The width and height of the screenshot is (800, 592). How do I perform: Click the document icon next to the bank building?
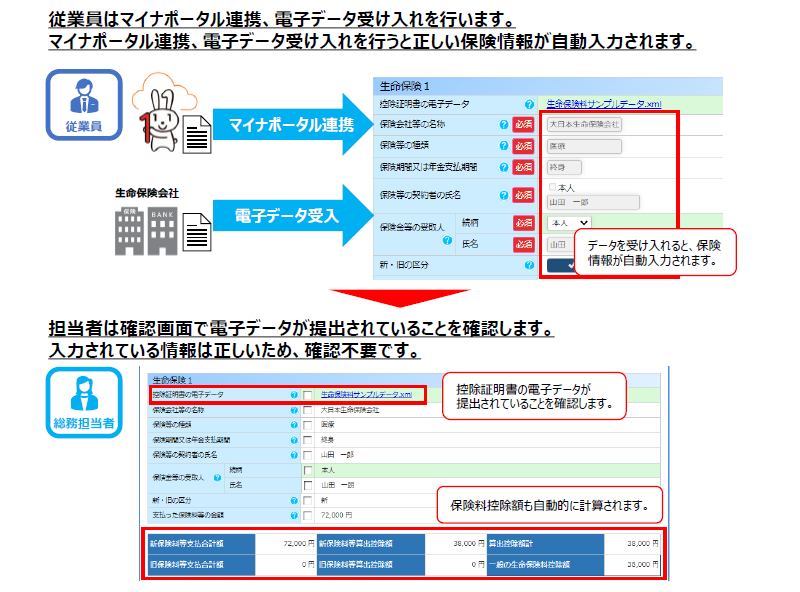click(x=197, y=232)
